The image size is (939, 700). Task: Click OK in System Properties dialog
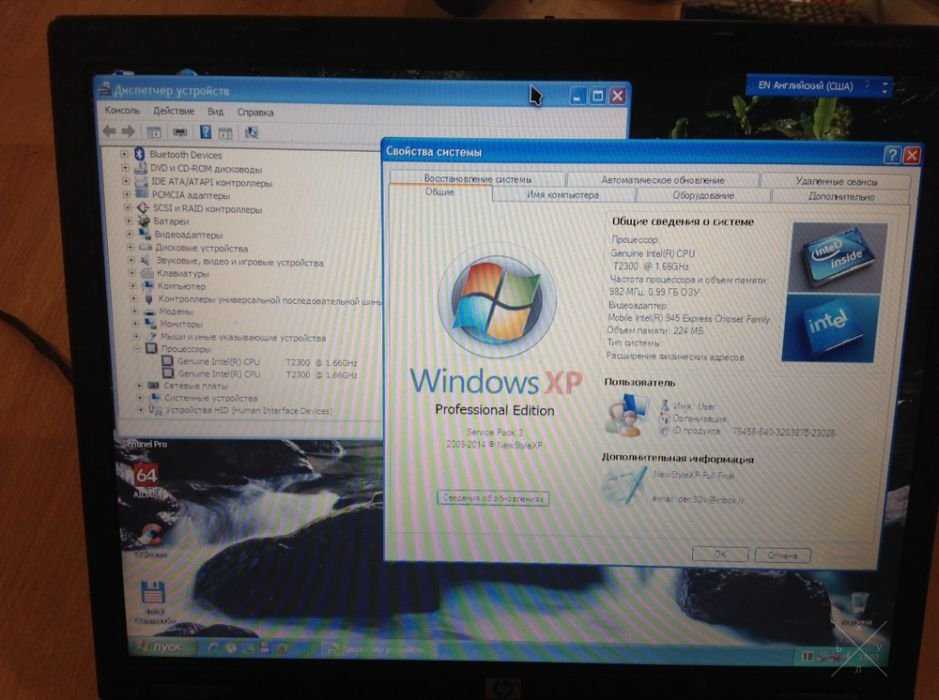click(720, 554)
